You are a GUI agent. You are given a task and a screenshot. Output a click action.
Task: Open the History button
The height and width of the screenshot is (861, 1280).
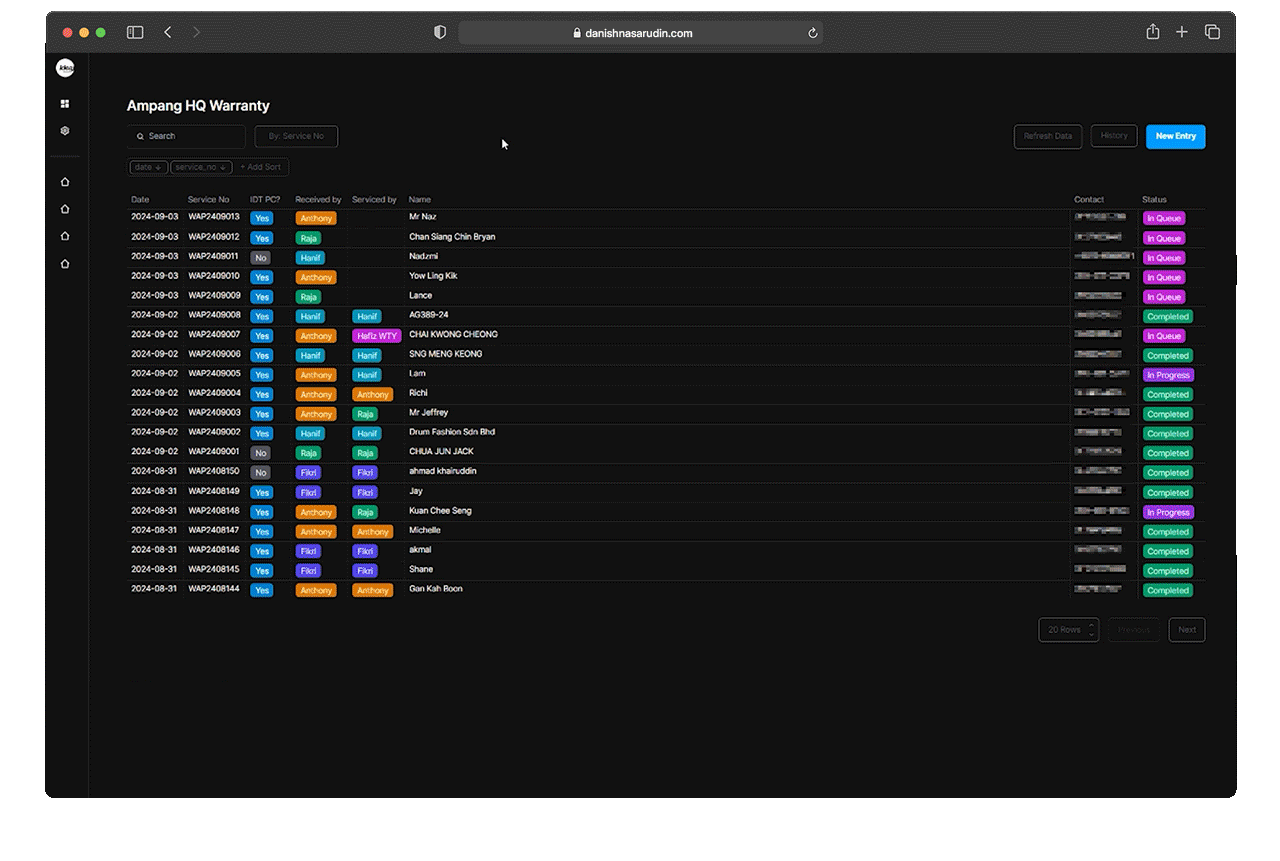1114,136
